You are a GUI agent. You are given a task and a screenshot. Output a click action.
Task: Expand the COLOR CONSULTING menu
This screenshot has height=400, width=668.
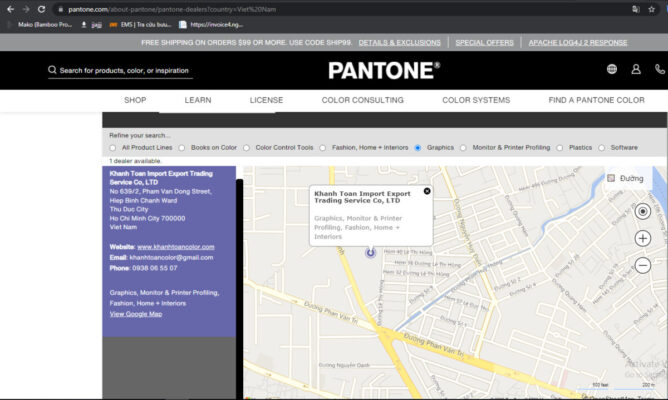362,100
